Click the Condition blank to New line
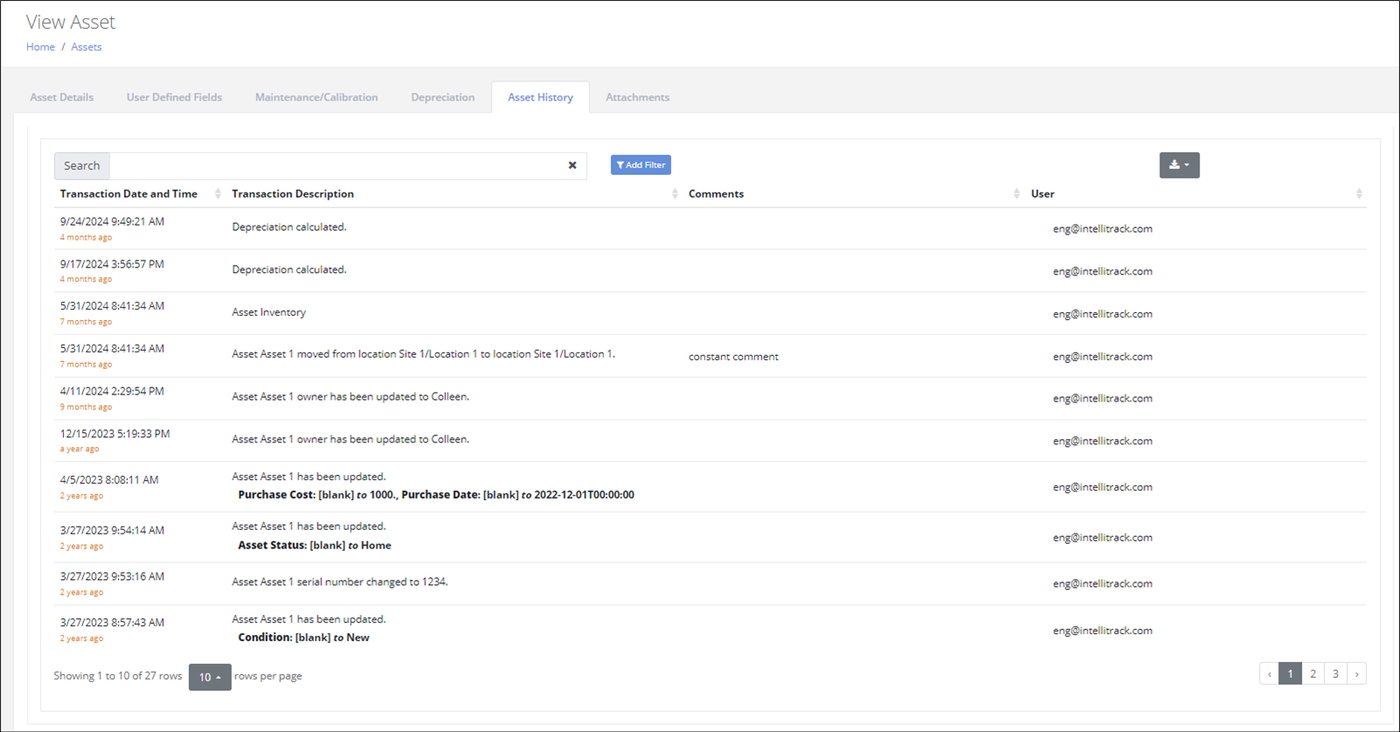Image resolution: width=1400 pixels, height=732 pixels. (303, 638)
